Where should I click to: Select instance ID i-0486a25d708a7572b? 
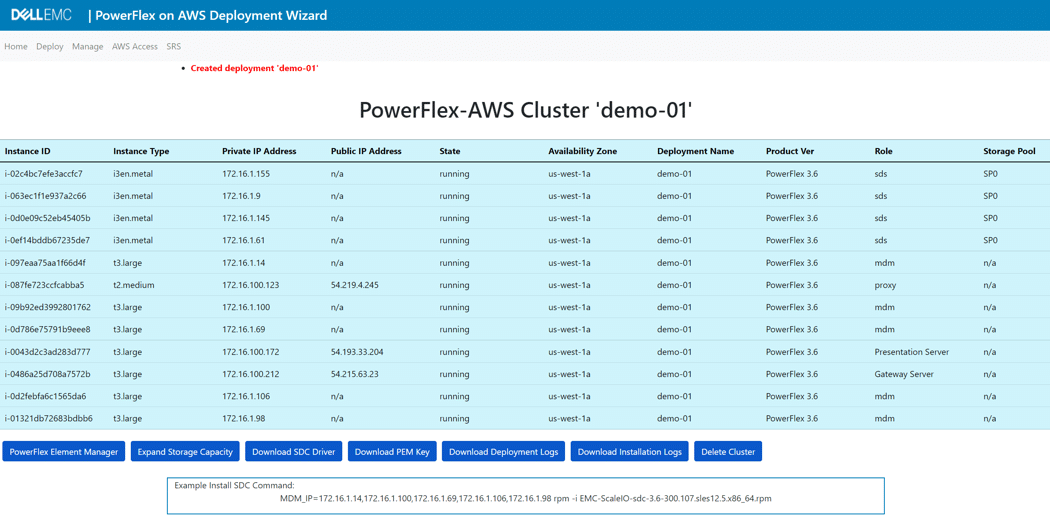47,374
